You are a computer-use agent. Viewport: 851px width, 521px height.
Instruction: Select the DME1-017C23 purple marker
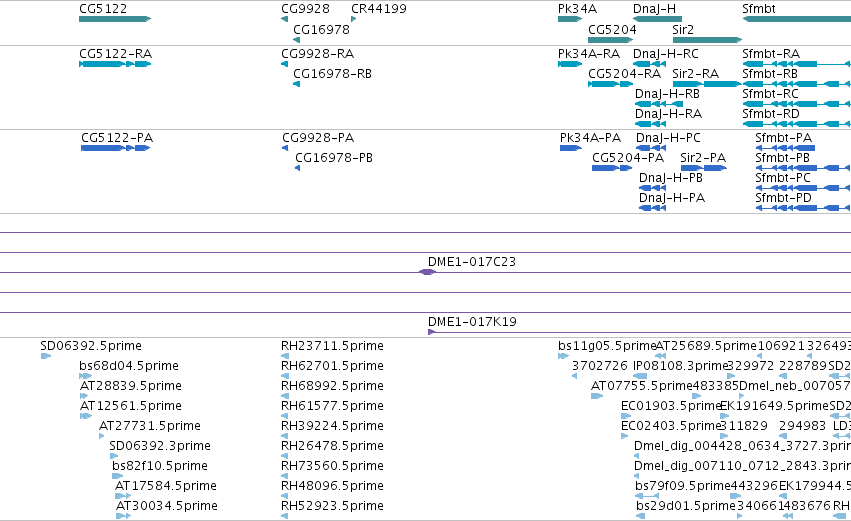[x=428, y=272]
